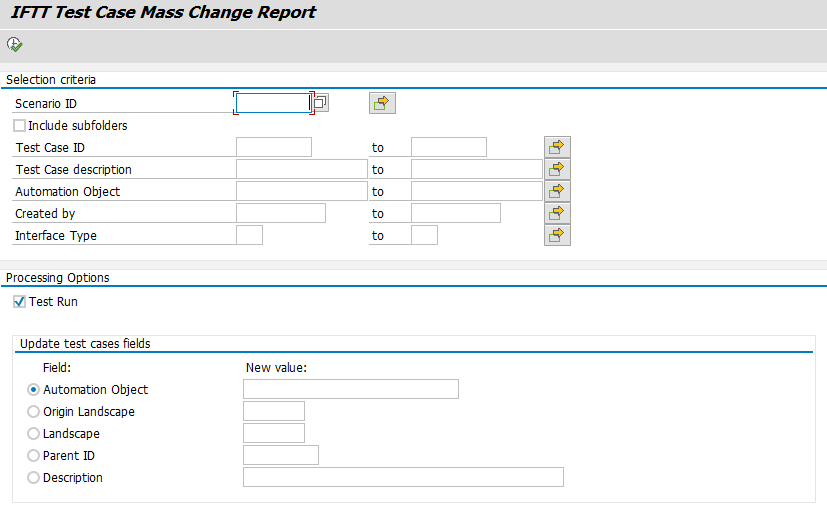This screenshot has height=523, width=827.
Task: Click the Description new value field
Action: [x=403, y=477]
